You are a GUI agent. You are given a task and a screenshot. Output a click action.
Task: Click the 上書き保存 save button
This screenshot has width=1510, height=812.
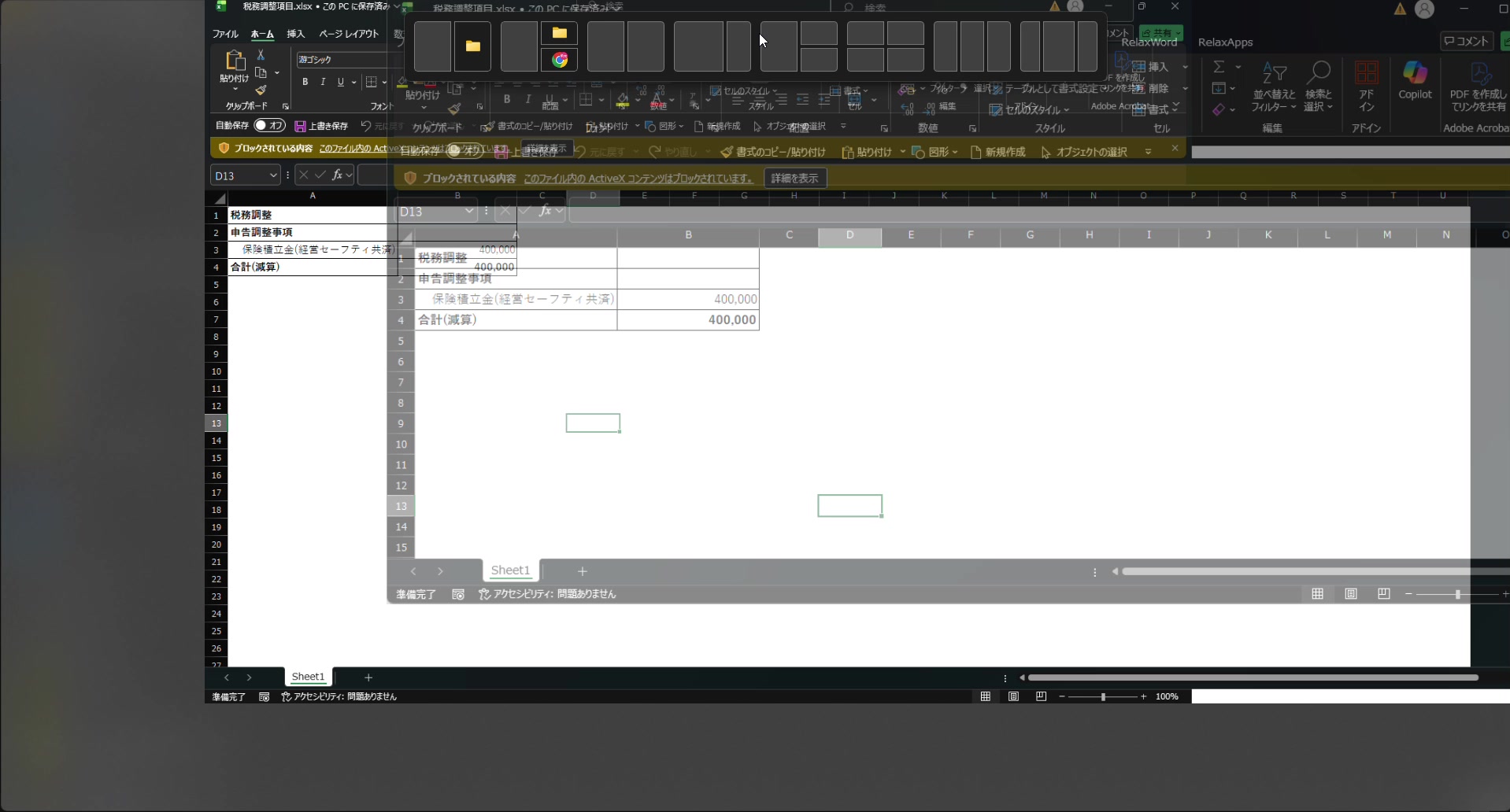[321, 126]
